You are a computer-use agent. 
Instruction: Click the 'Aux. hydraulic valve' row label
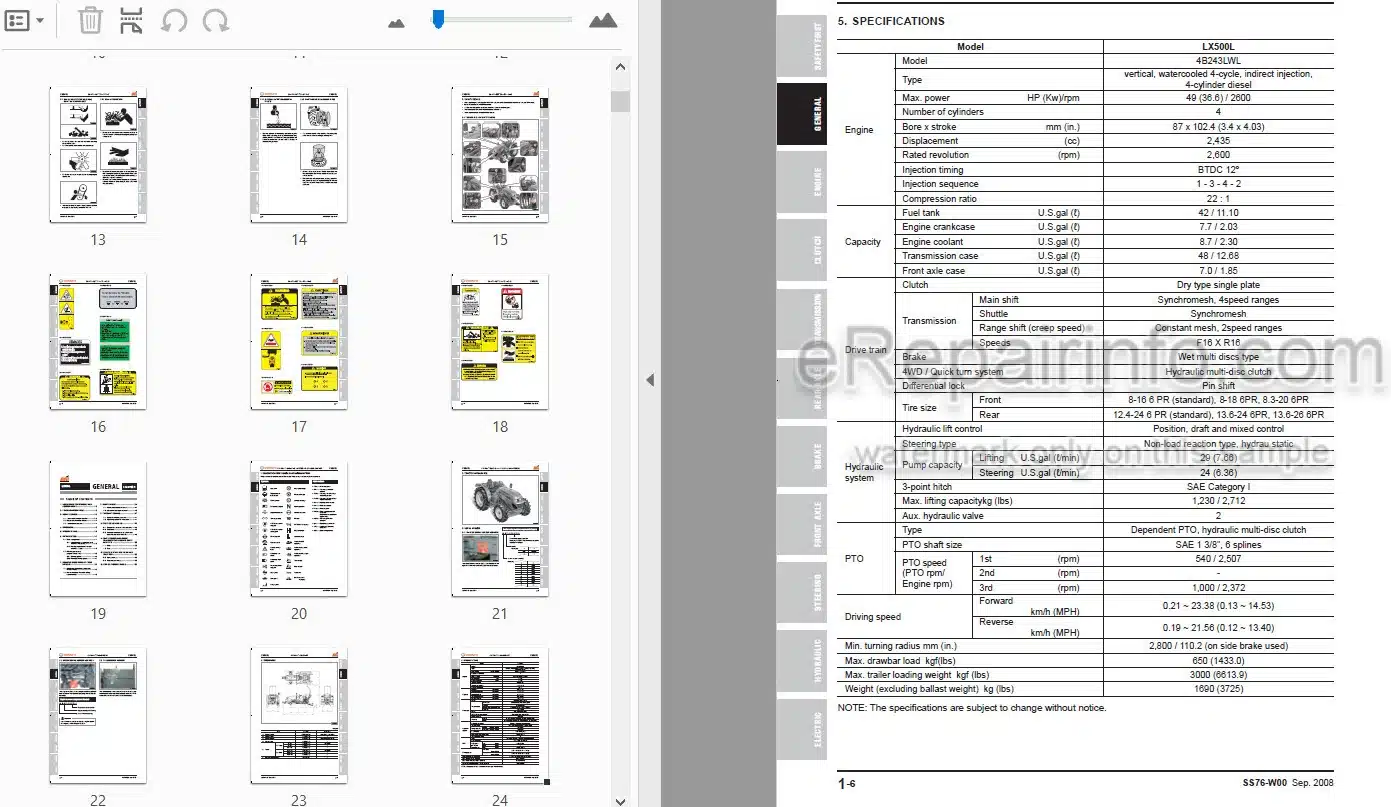tap(941, 516)
